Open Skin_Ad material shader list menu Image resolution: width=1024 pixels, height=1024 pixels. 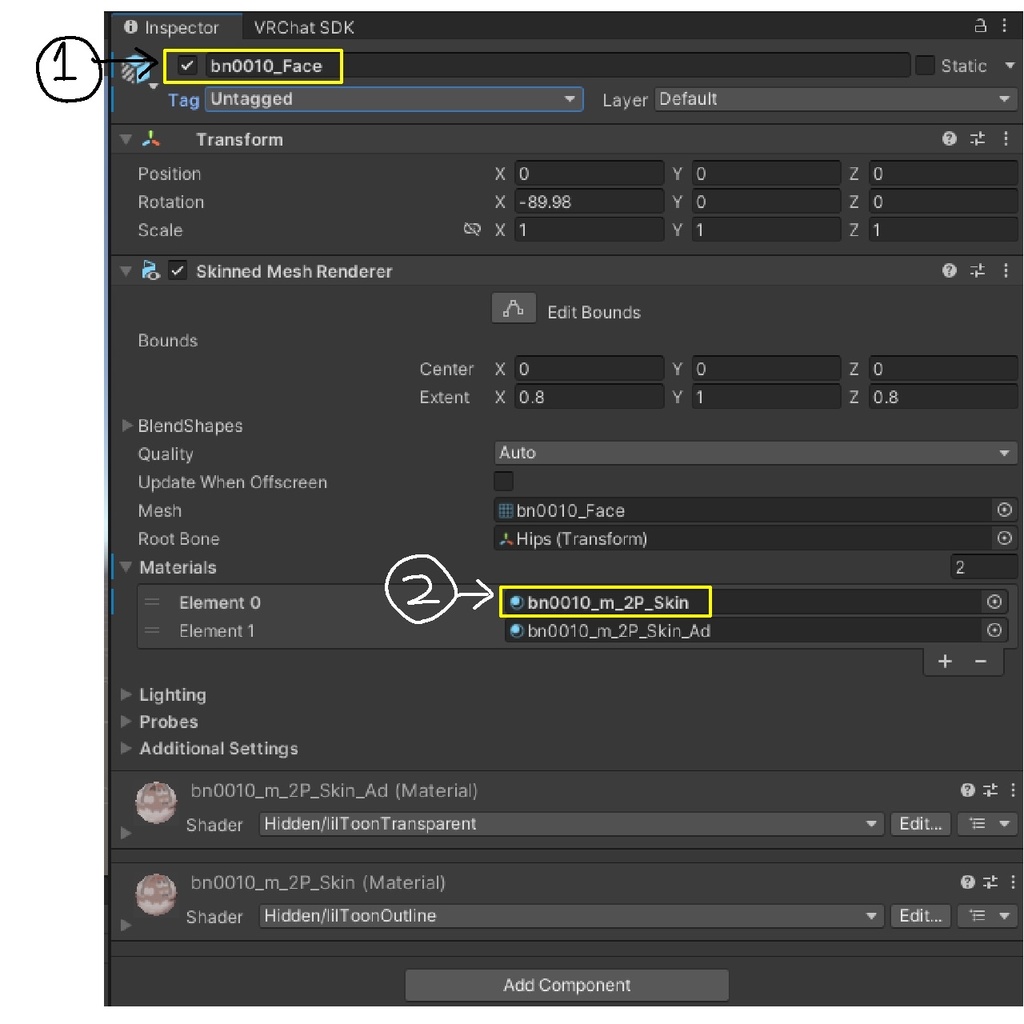(x=989, y=824)
